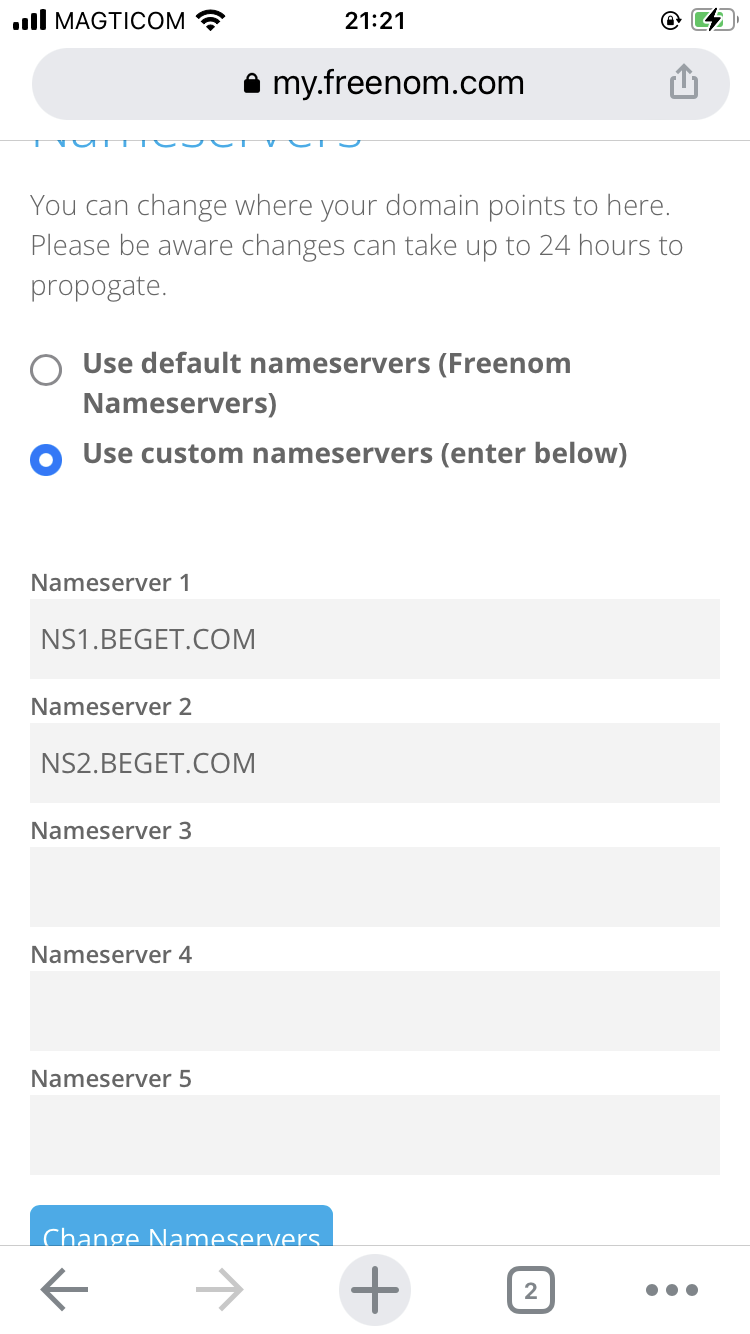Focus the empty Nameserver 3 field

(x=375, y=887)
